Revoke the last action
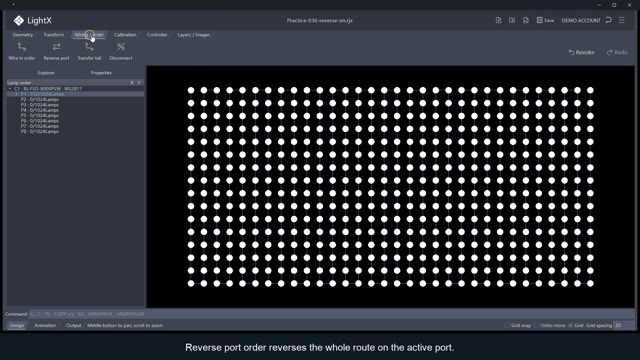The width and height of the screenshot is (640, 360). pos(581,52)
